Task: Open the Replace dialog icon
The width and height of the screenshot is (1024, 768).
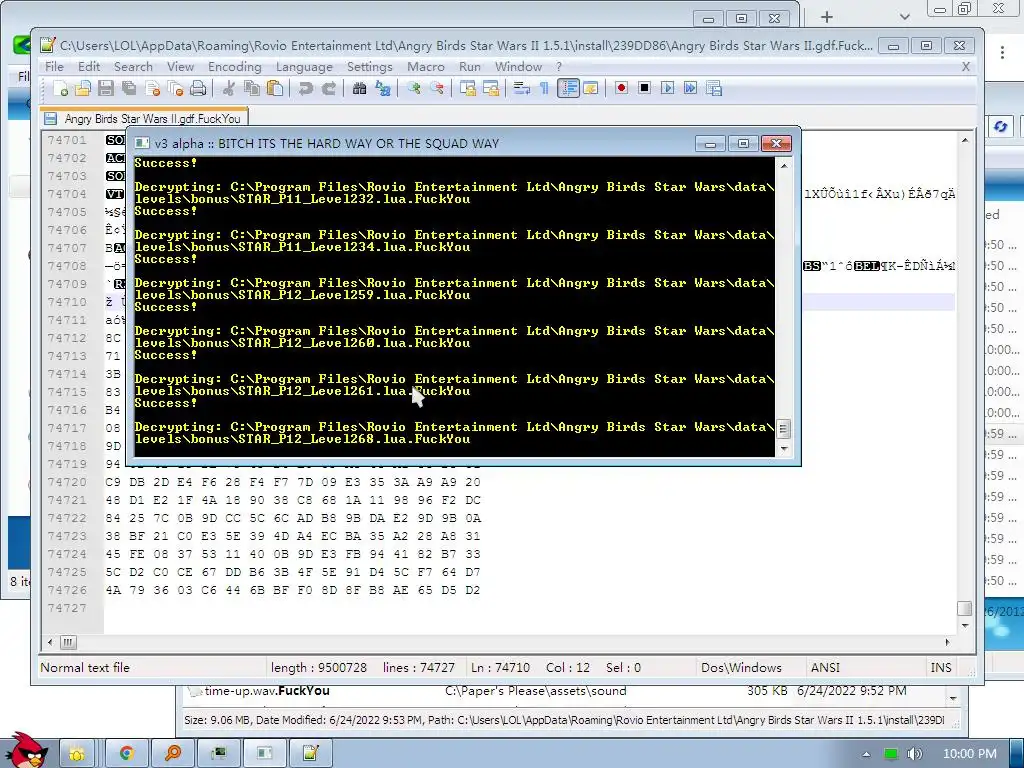Action: tap(383, 88)
